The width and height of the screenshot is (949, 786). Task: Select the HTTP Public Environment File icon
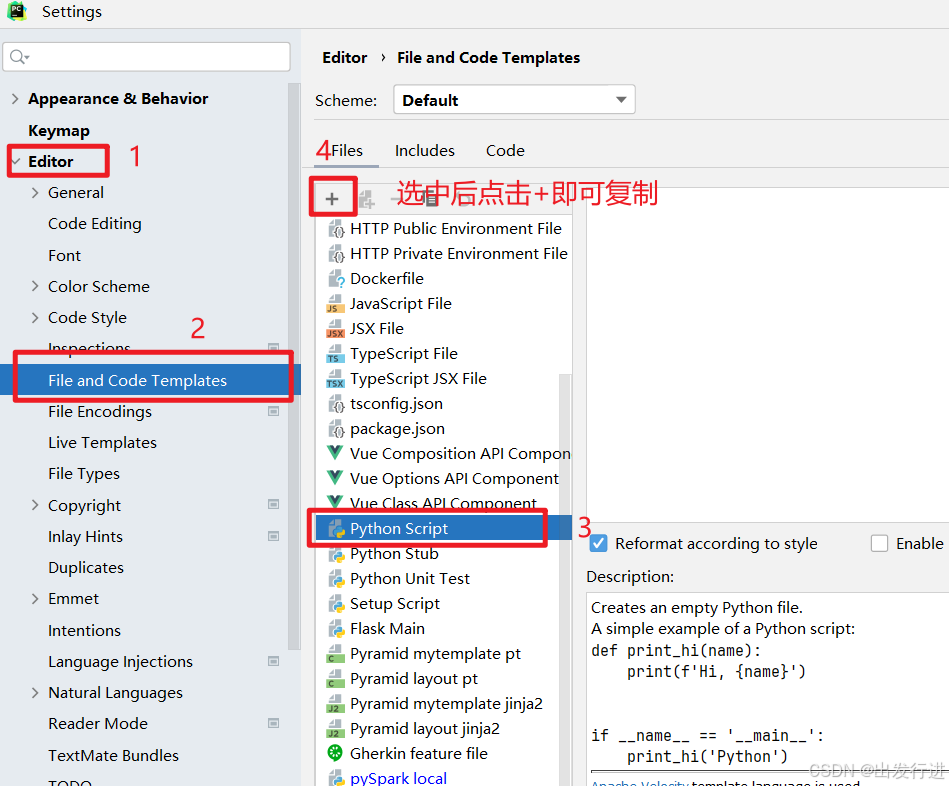[336, 229]
